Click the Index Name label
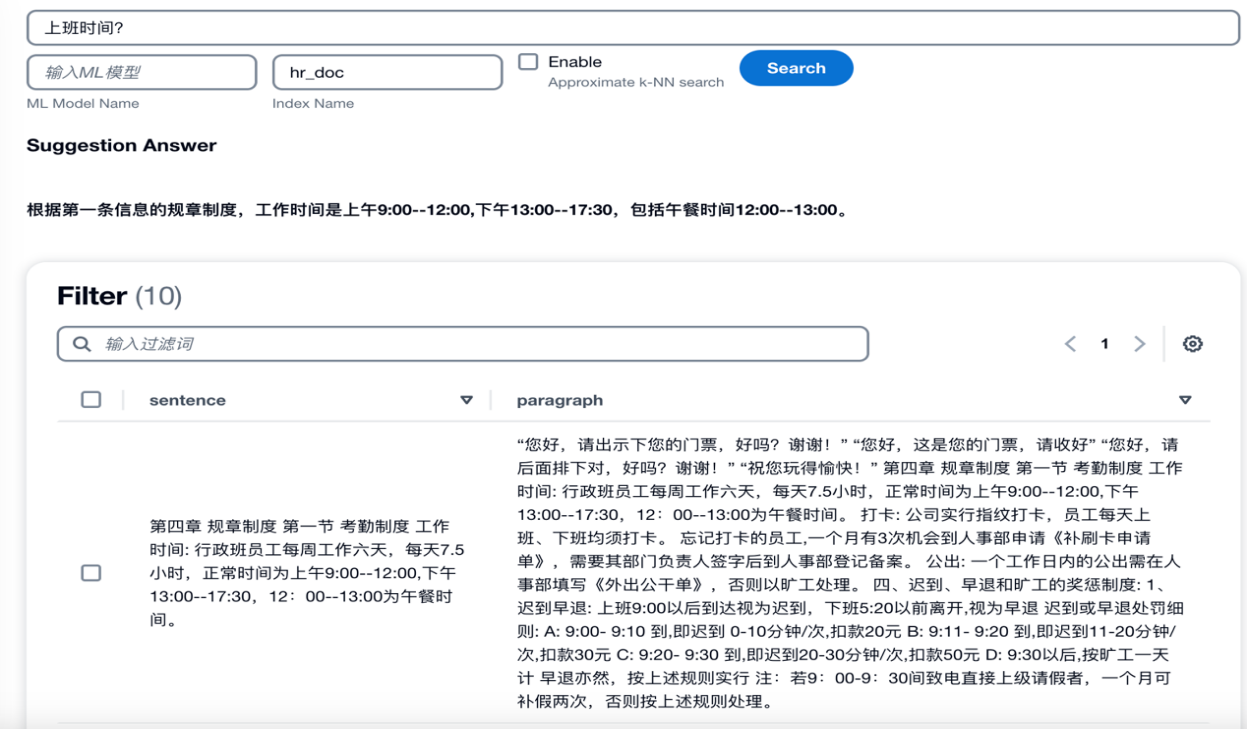The image size is (1247, 729). point(313,103)
